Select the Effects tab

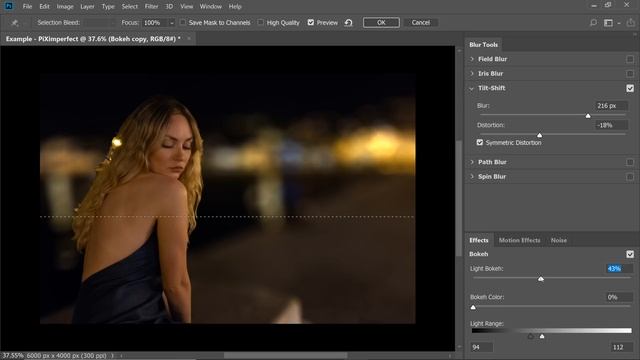coord(479,240)
